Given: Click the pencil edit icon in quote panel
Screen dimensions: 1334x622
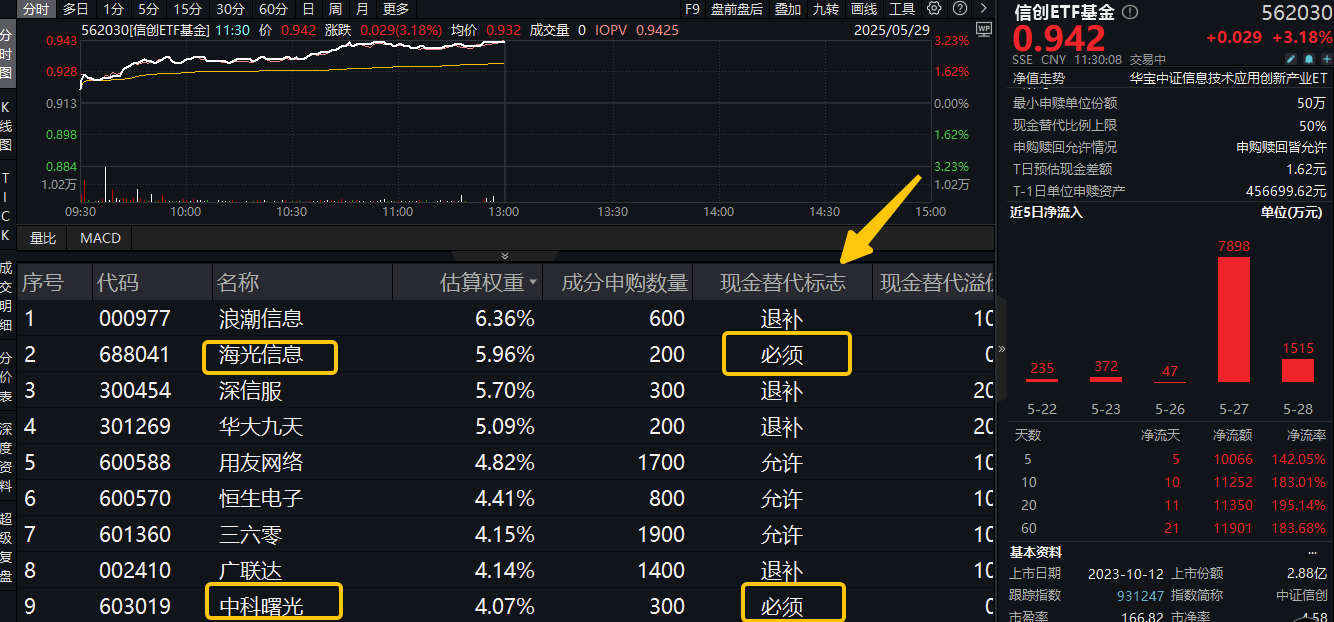Looking at the screenshot, I should (1290, 60).
